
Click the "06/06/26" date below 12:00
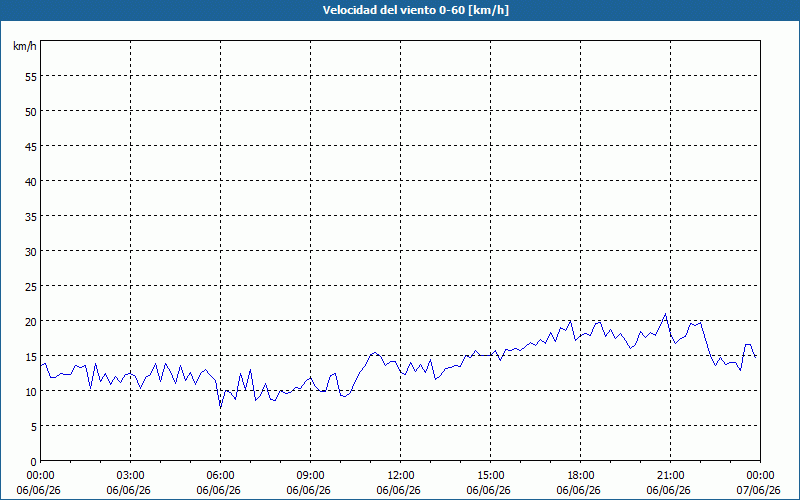(398, 490)
